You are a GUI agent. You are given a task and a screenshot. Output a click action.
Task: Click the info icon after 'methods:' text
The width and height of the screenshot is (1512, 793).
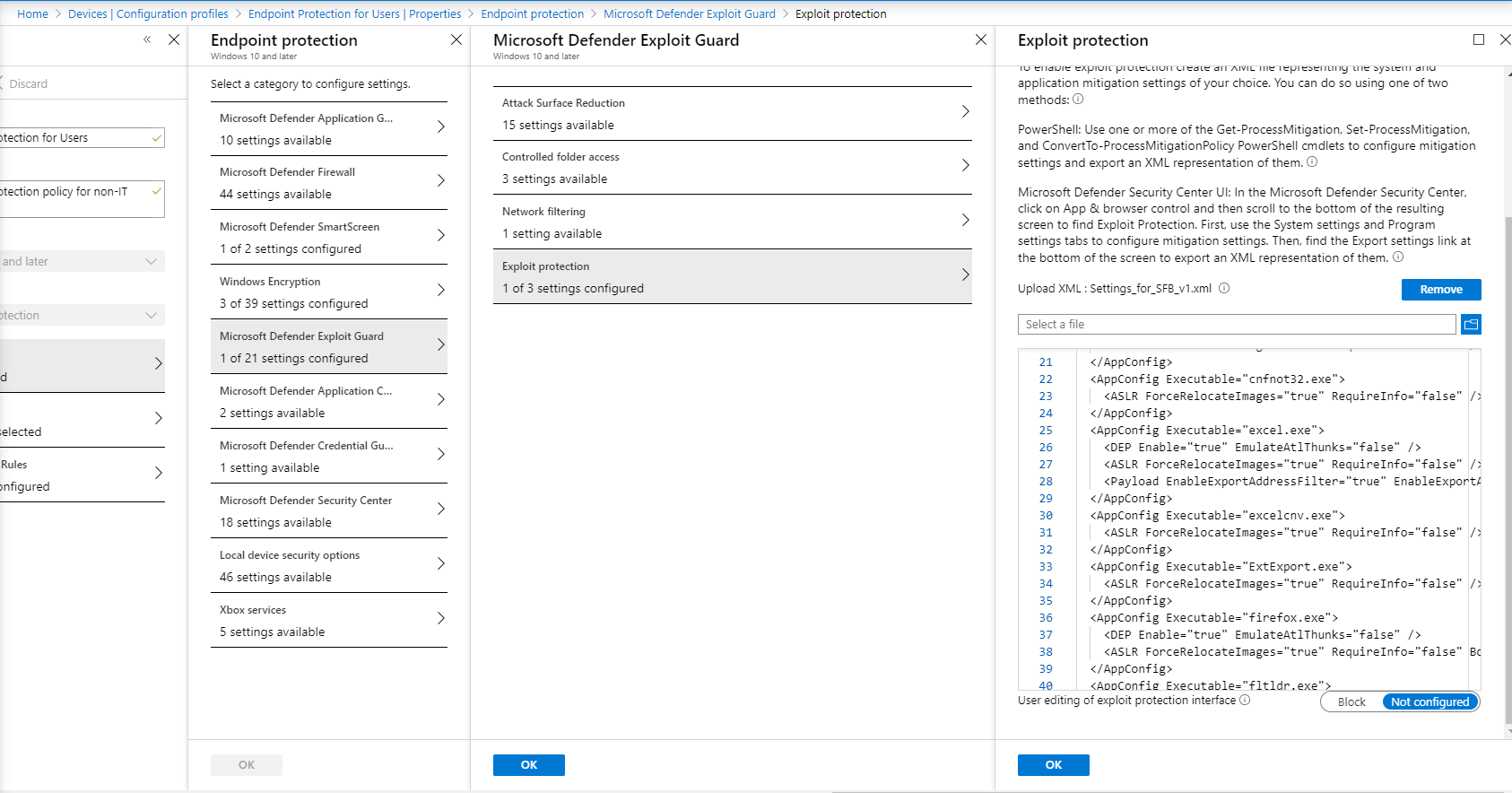click(x=1078, y=100)
